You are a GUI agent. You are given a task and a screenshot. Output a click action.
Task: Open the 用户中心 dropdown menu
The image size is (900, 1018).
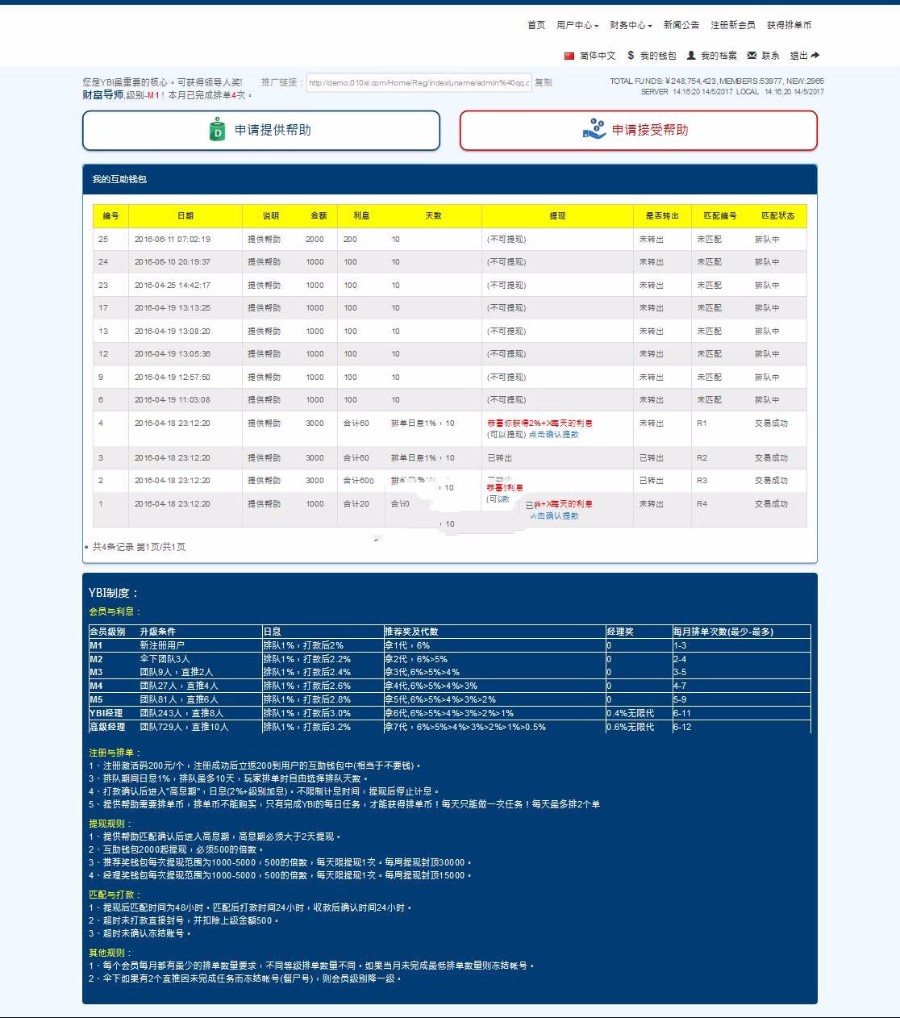[x=577, y=25]
